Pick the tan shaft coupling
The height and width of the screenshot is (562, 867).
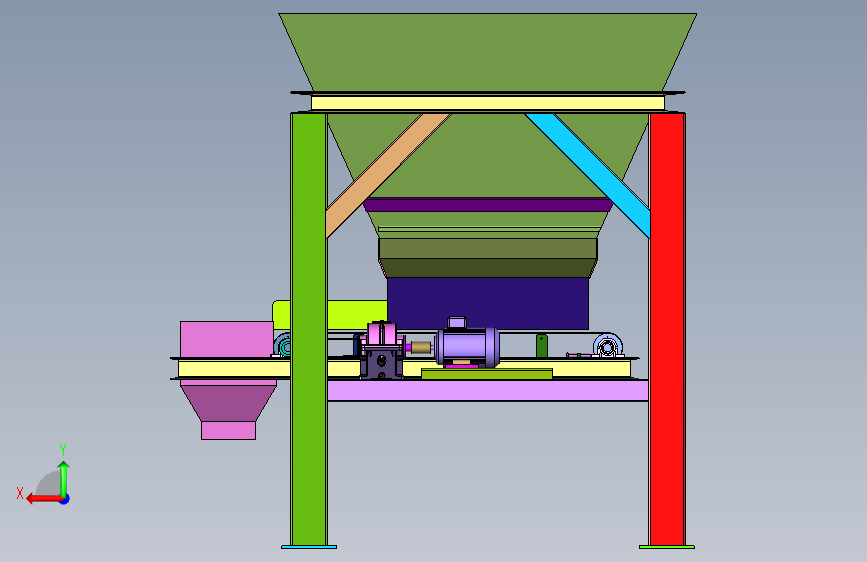[421, 347]
